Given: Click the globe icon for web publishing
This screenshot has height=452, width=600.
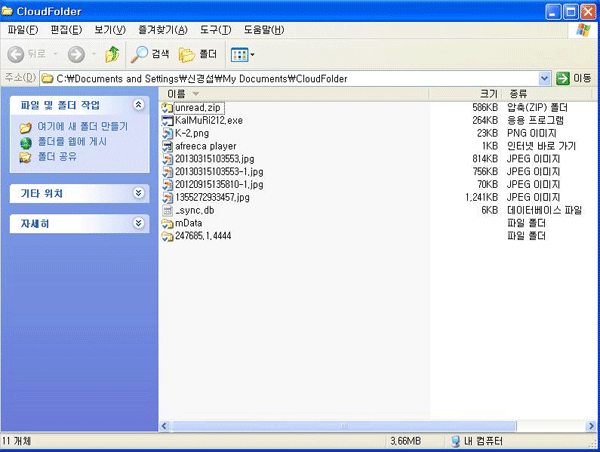Looking at the screenshot, I should coord(26,143).
